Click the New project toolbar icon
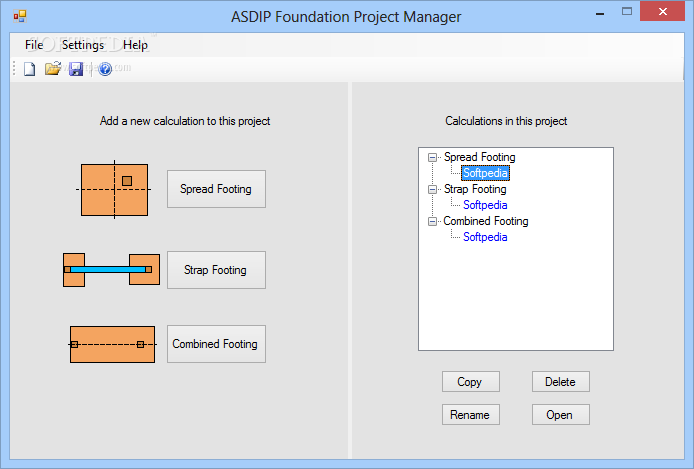The height and width of the screenshot is (469, 694). 30,69
